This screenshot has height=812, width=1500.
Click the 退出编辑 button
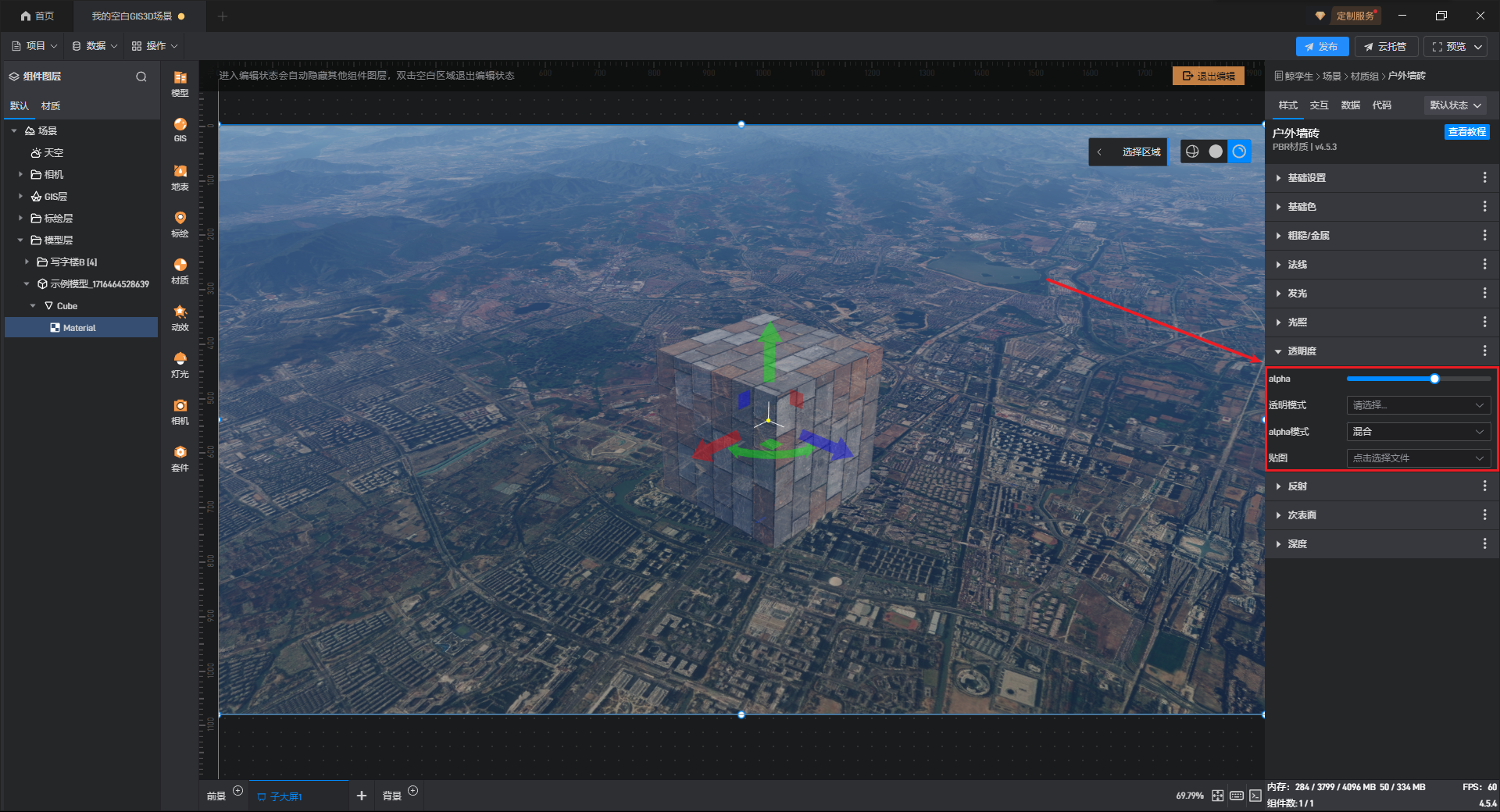point(1209,76)
